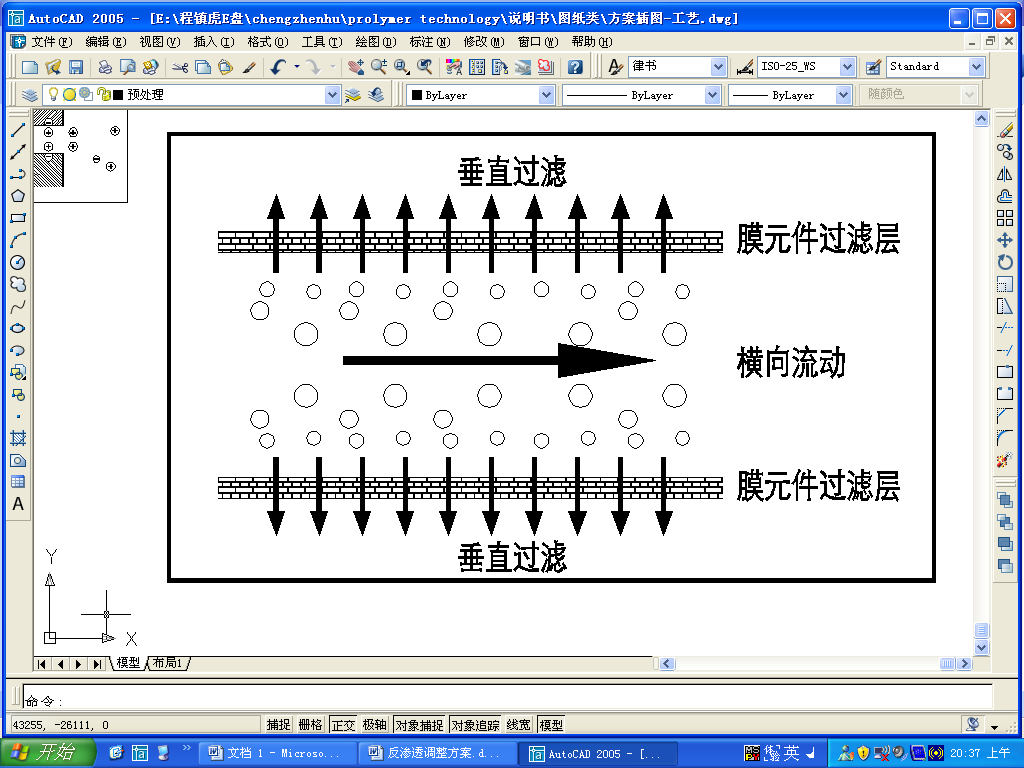This screenshot has height=768, width=1024.
Task: Open the ISO-25_WS dimension style dropdown
Action: [x=847, y=67]
